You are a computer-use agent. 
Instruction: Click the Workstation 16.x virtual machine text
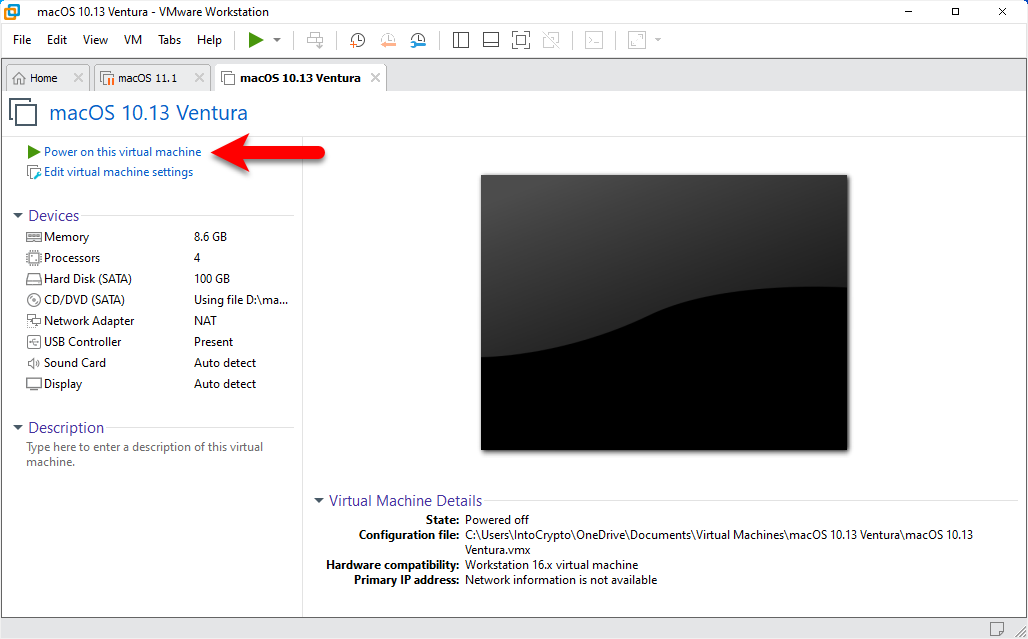point(551,565)
